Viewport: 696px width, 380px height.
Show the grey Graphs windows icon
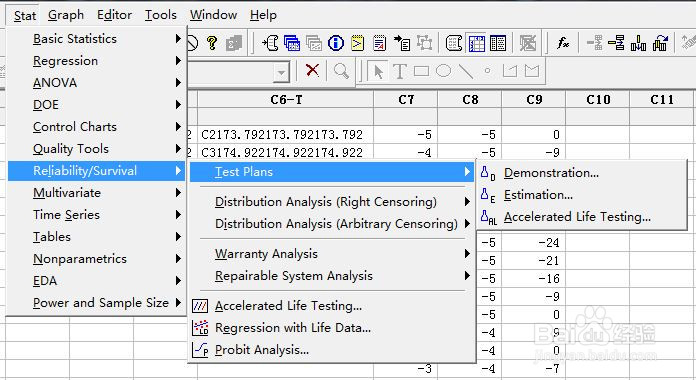[314, 43]
